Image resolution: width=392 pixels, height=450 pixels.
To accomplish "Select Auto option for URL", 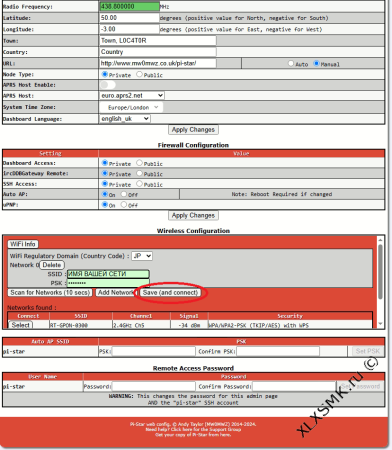I will 291,63.
